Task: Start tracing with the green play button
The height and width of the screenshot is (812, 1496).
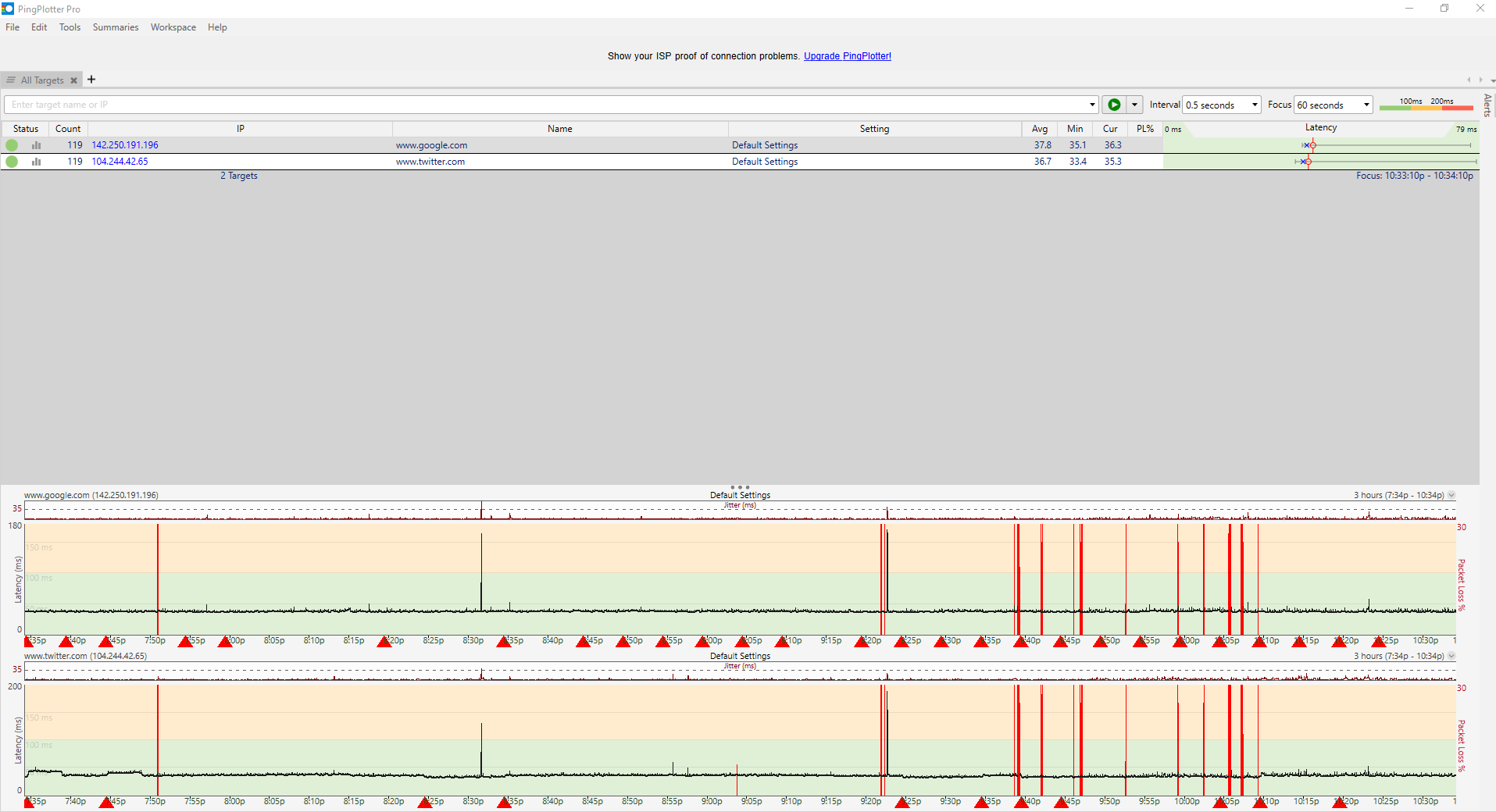Action: 1114,105
